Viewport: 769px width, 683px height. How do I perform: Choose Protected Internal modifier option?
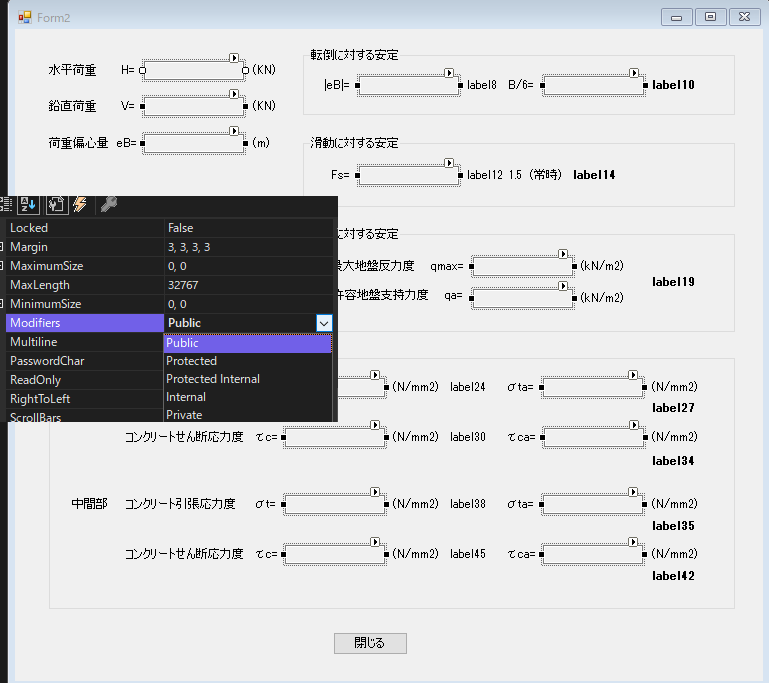point(248,379)
